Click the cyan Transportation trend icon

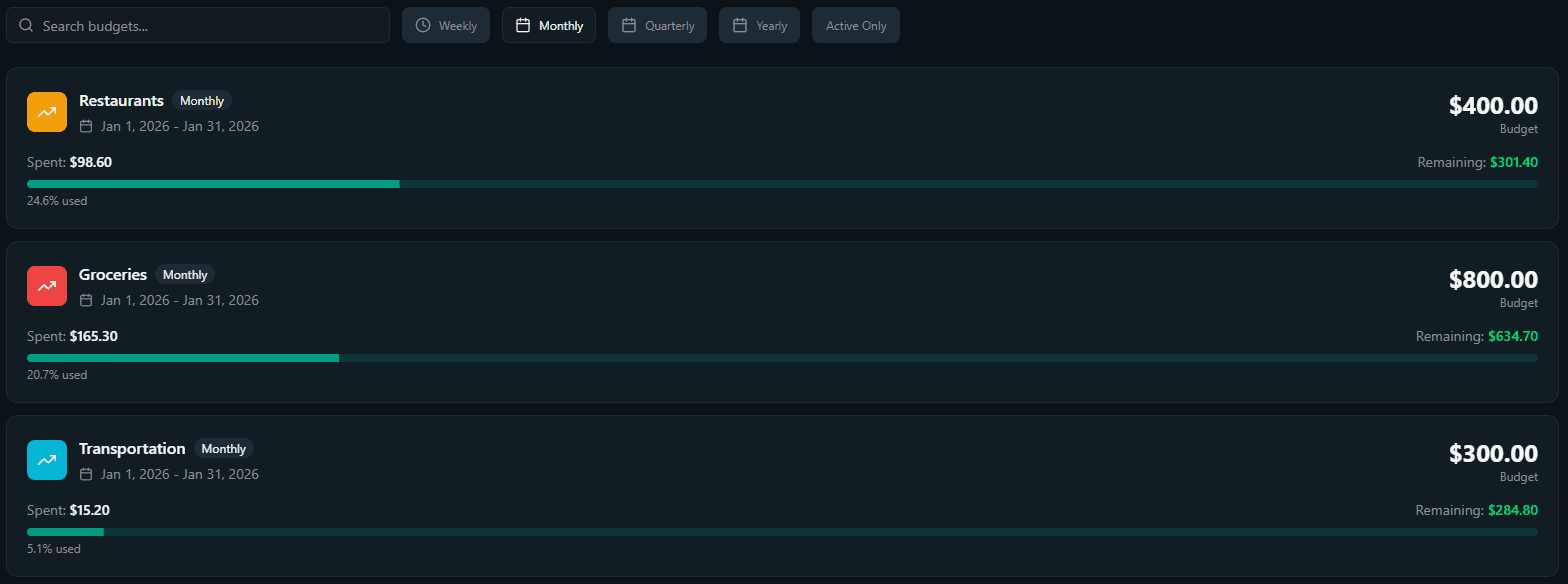point(47,460)
